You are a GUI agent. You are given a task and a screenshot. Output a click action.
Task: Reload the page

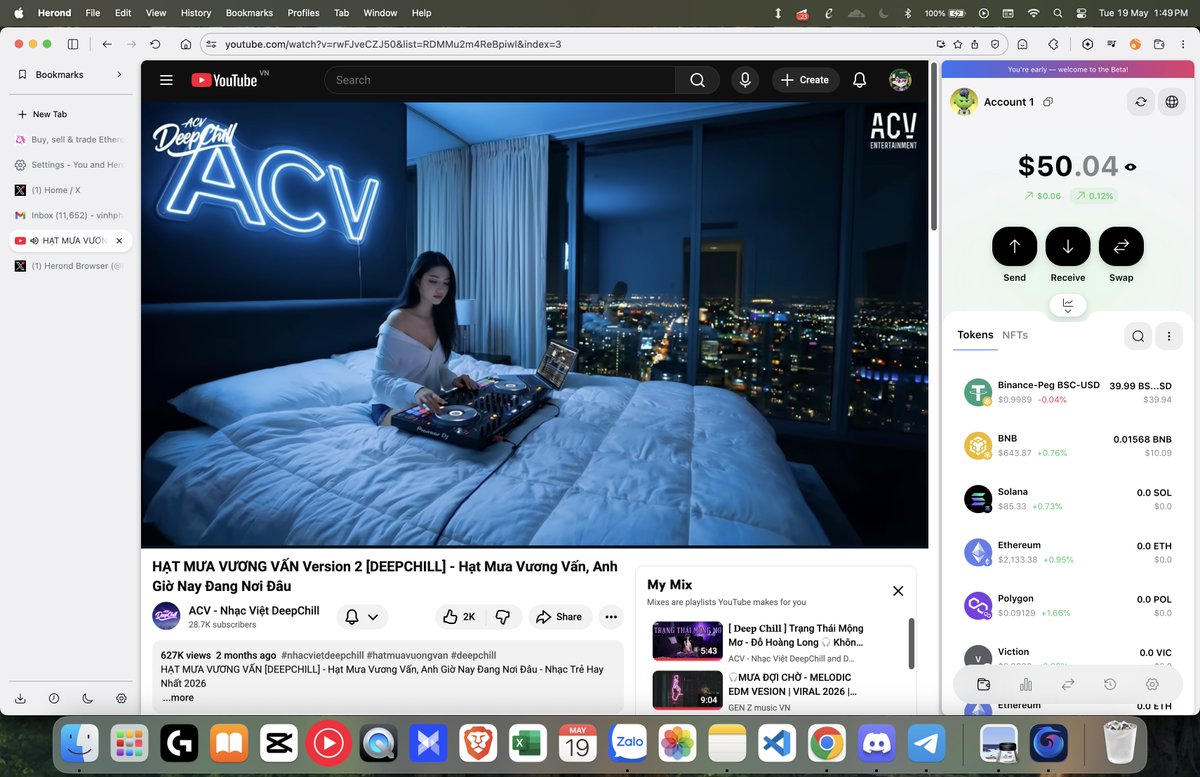pos(155,44)
